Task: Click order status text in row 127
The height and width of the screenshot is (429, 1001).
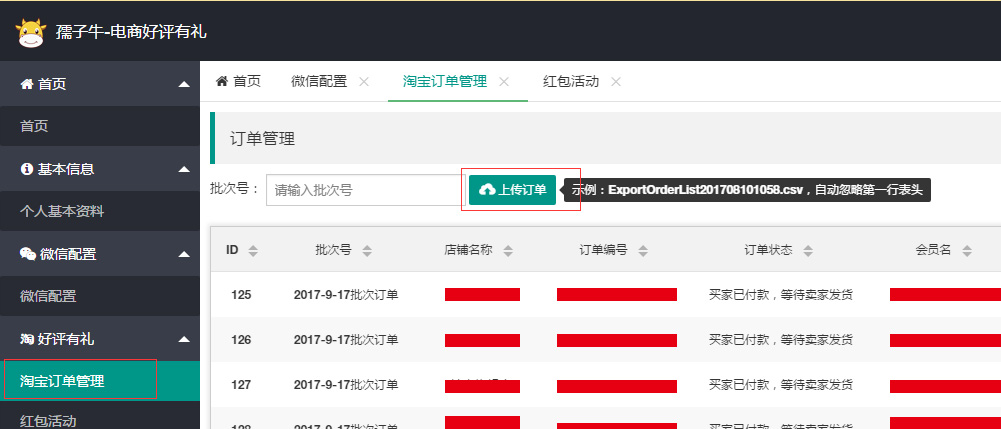Action: (x=781, y=385)
